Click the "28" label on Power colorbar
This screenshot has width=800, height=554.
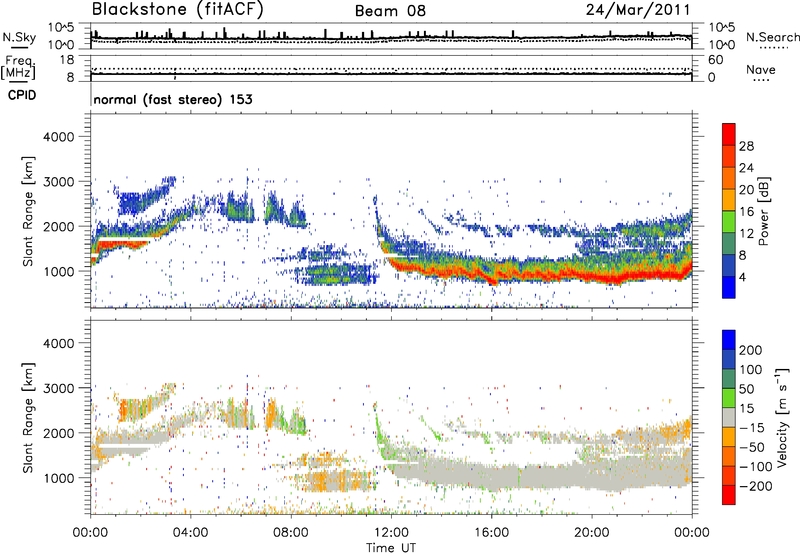pyautogui.click(x=746, y=146)
